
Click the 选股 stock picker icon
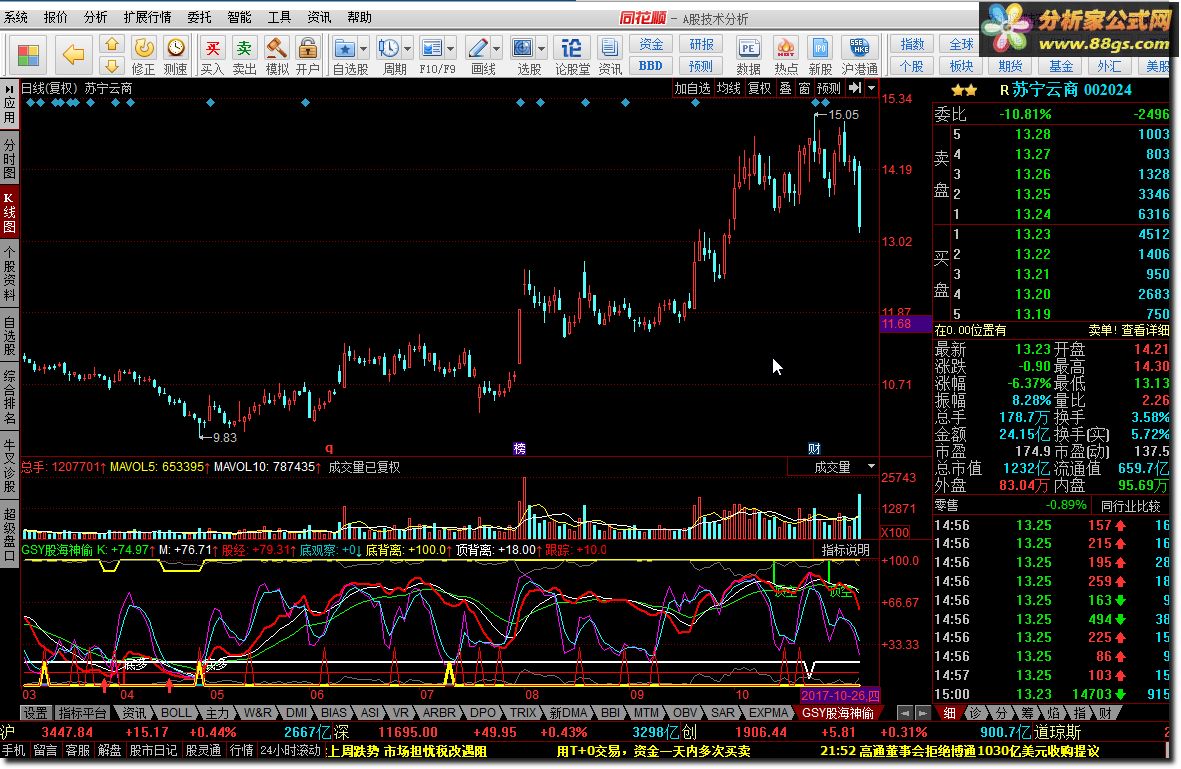click(x=523, y=48)
